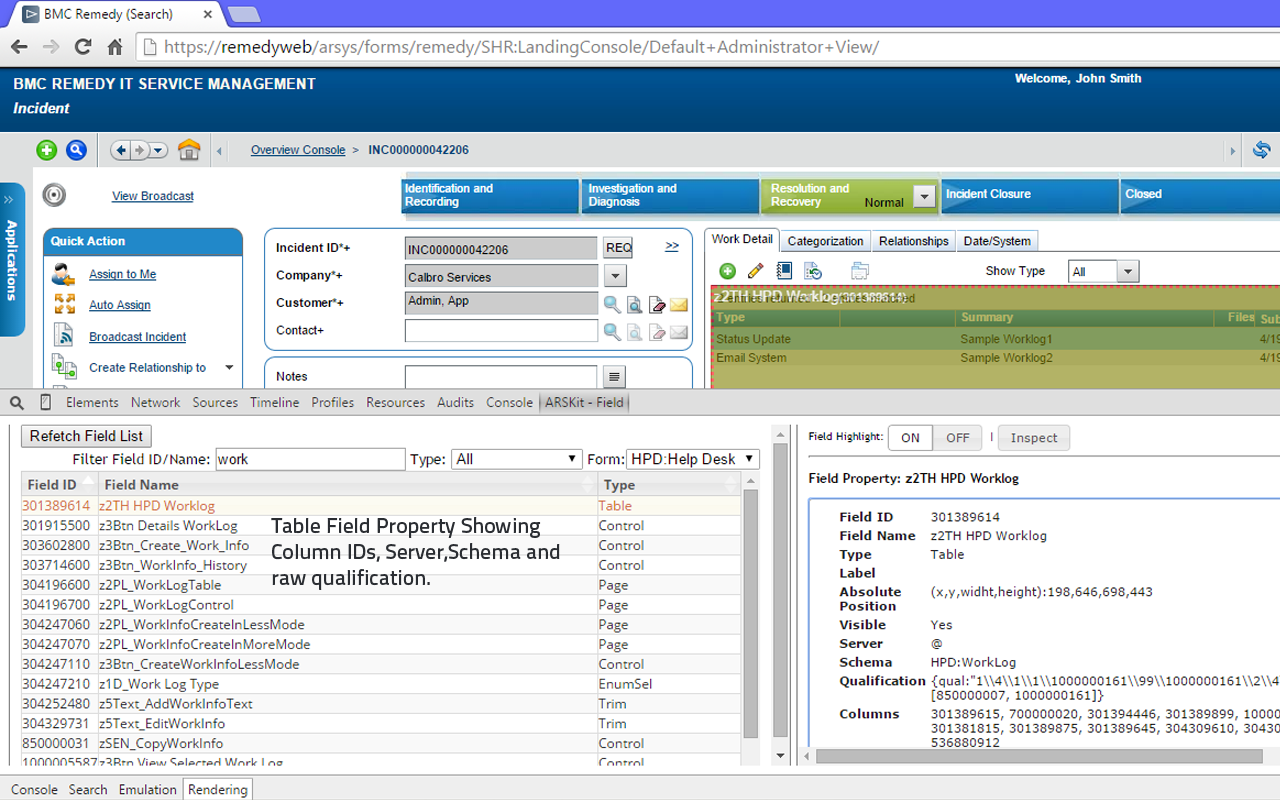Image resolution: width=1280 pixels, height=800 pixels.
Task: Edit the selected worklog with pencil icon
Action: coord(755,271)
